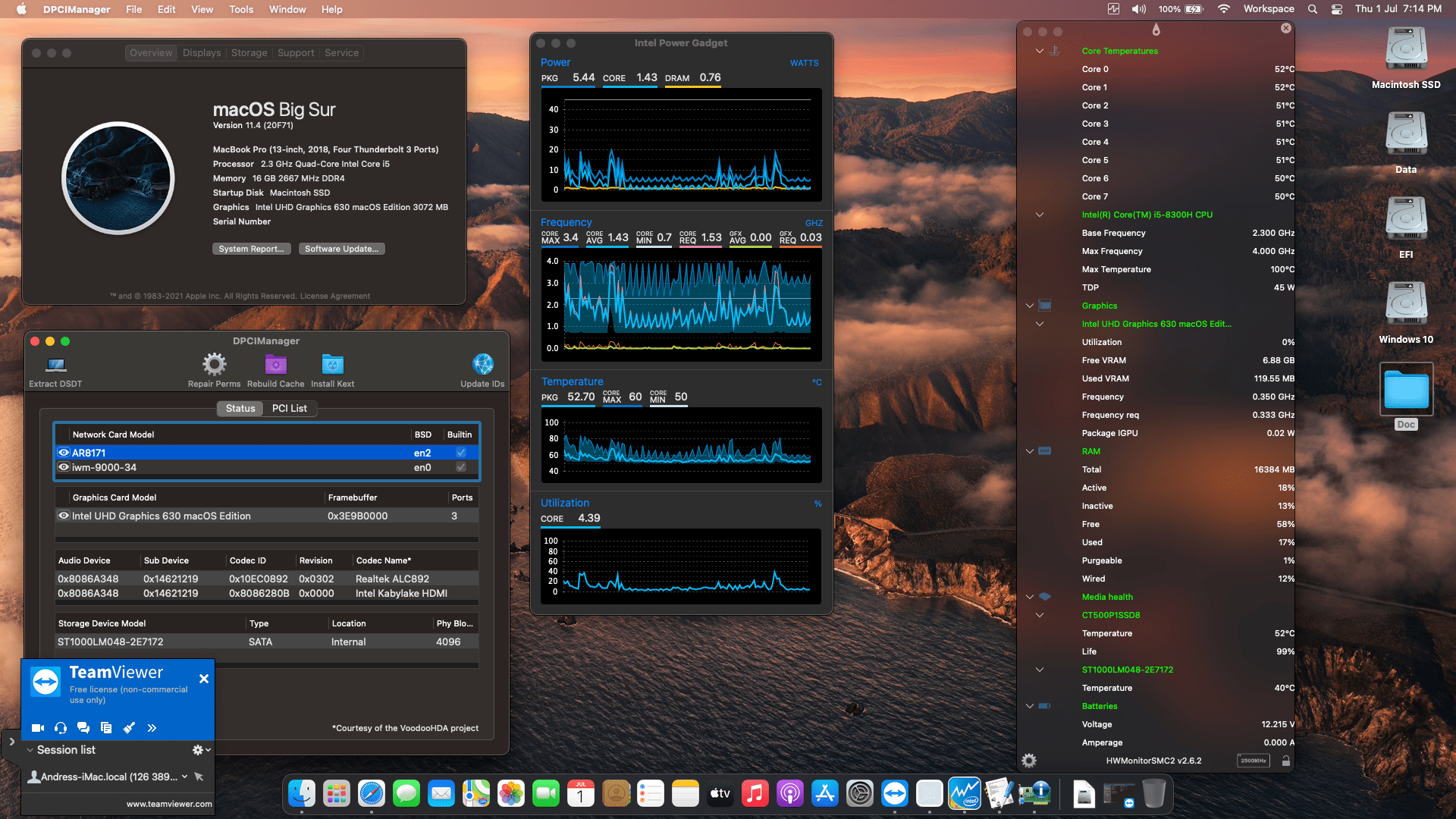
Task: Collapse the Intel Core i5-8300H CPU group
Action: pyautogui.click(x=1040, y=215)
